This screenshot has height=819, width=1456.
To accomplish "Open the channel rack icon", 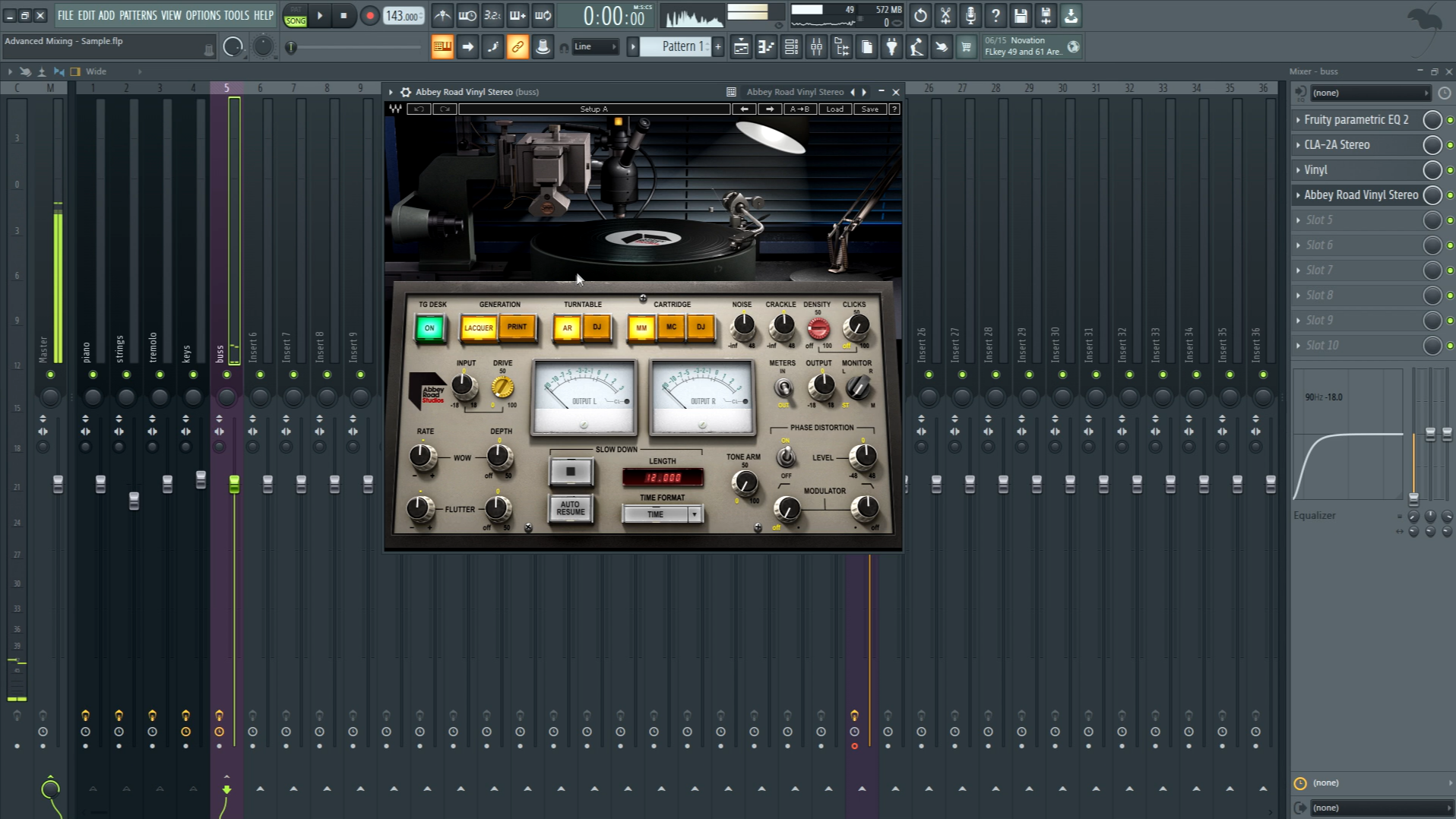I will click(x=791, y=47).
